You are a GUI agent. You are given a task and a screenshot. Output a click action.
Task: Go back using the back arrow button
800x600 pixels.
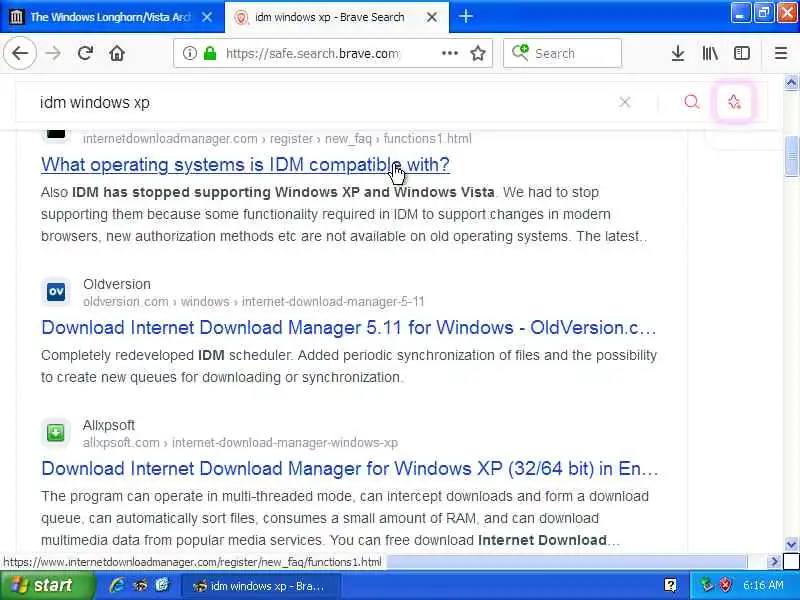(20, 53)
